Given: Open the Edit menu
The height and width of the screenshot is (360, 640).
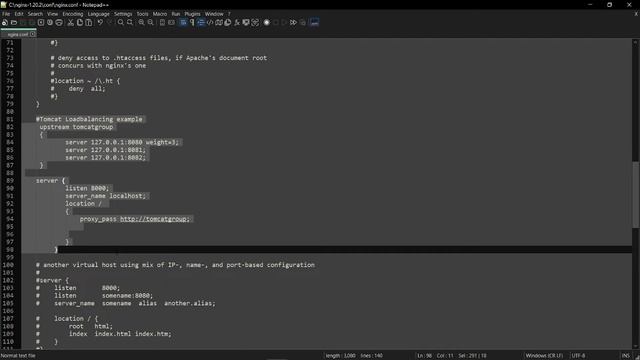Looking at the screenshot, I should pyautogui.click(x=19, y=14).
